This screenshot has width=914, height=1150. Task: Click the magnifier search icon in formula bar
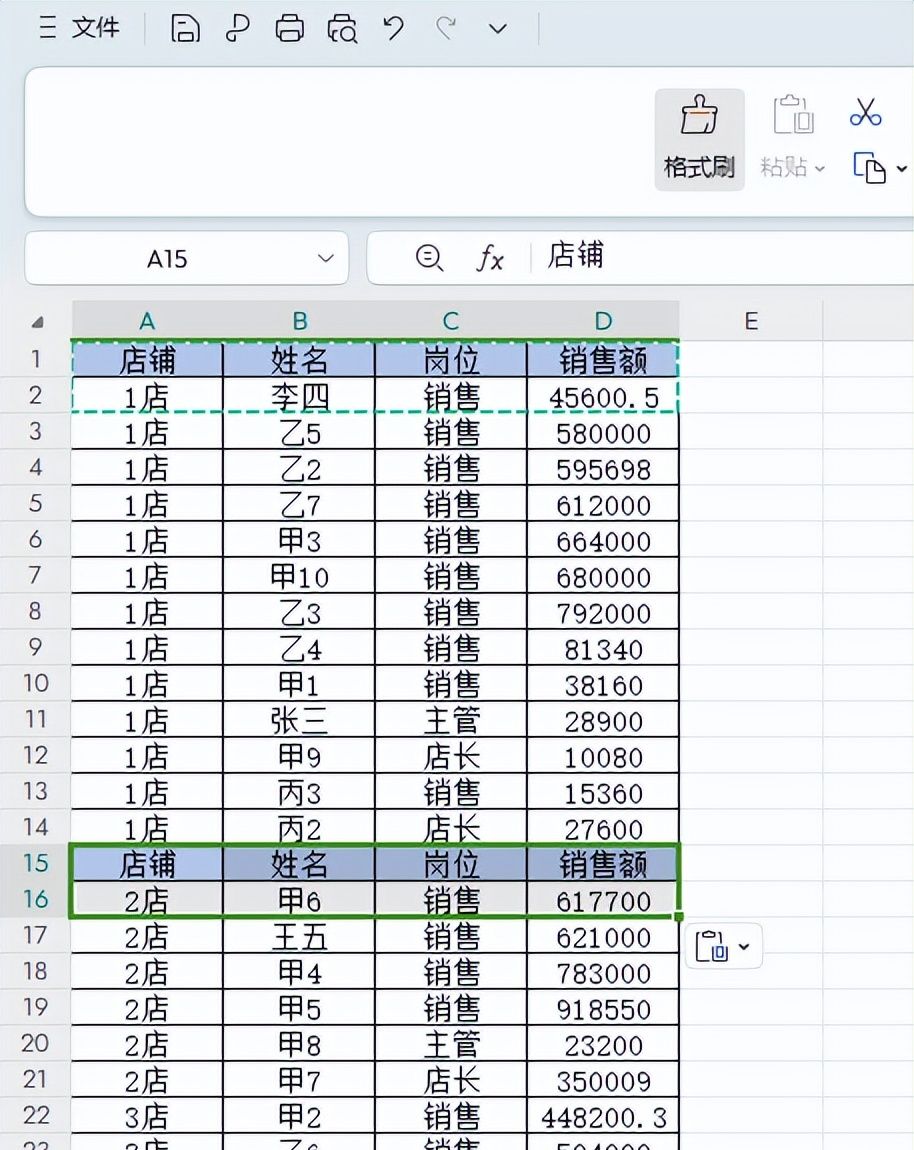point(429,256)
